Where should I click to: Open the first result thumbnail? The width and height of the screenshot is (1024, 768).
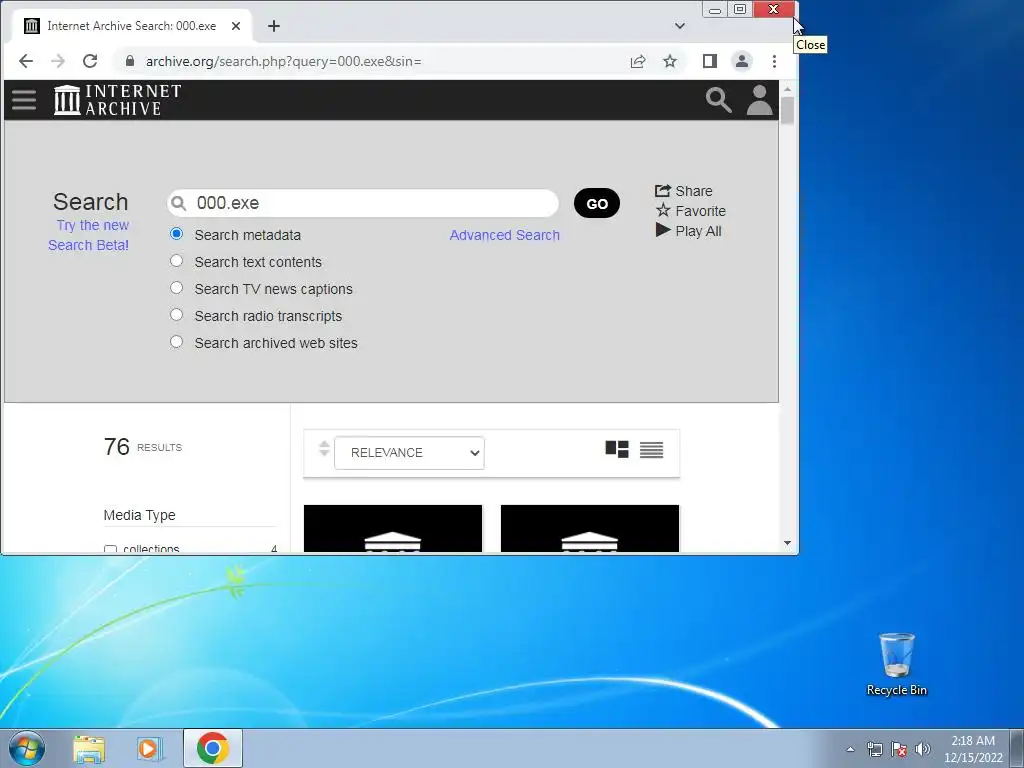[x=392, y=528]
